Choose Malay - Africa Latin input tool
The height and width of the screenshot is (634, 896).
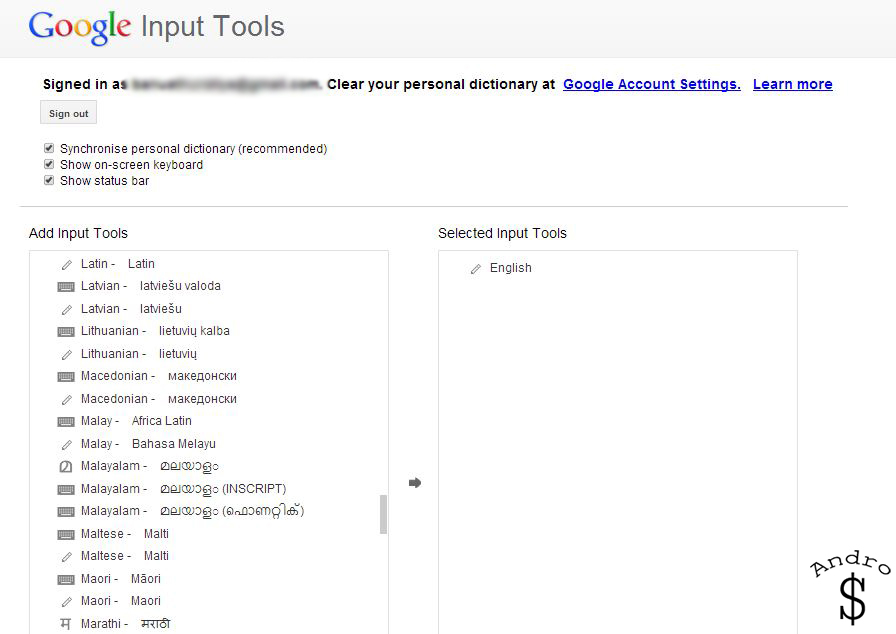coord(136,421)
